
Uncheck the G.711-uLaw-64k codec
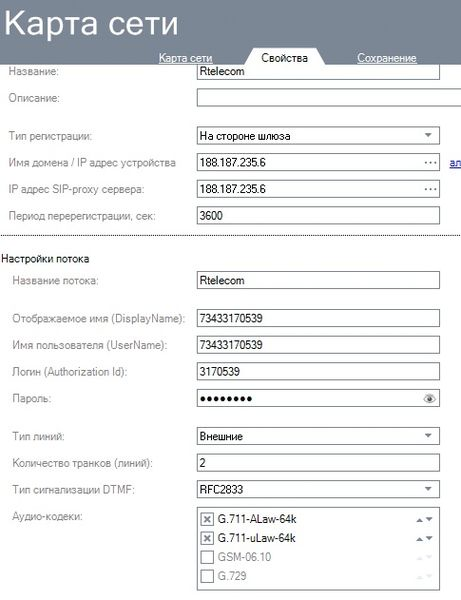(207, 538)
